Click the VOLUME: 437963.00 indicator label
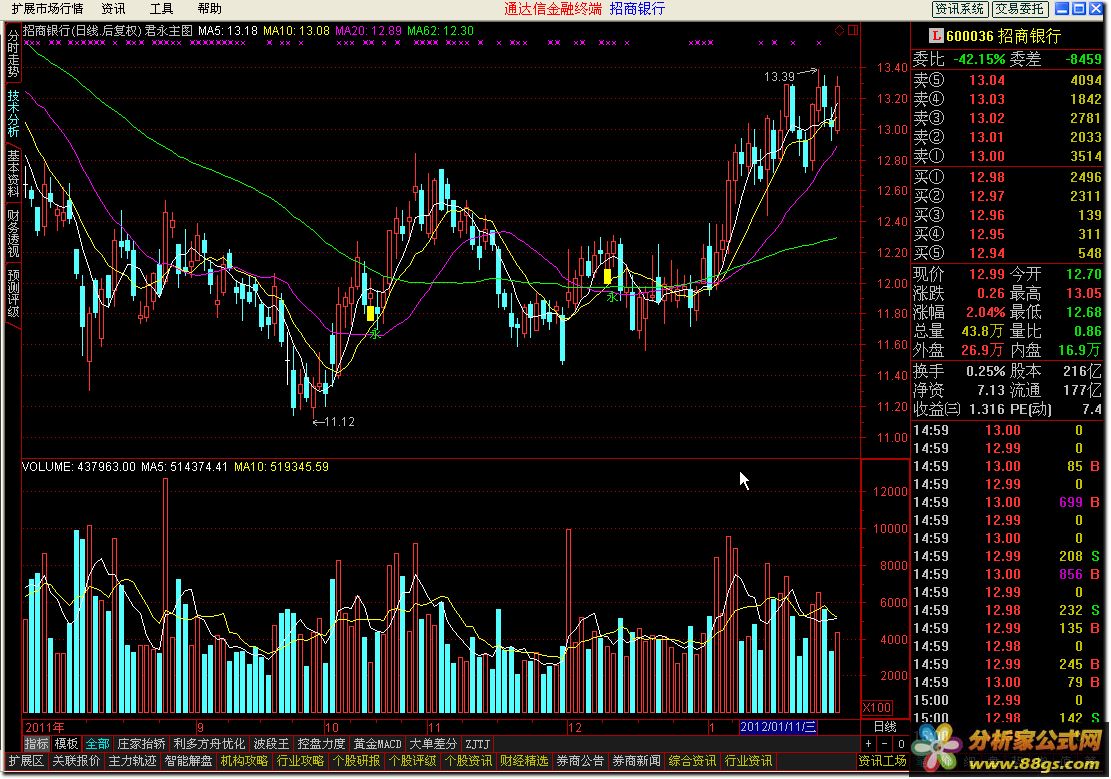The image size is (1111, 779). click(79, 467)
